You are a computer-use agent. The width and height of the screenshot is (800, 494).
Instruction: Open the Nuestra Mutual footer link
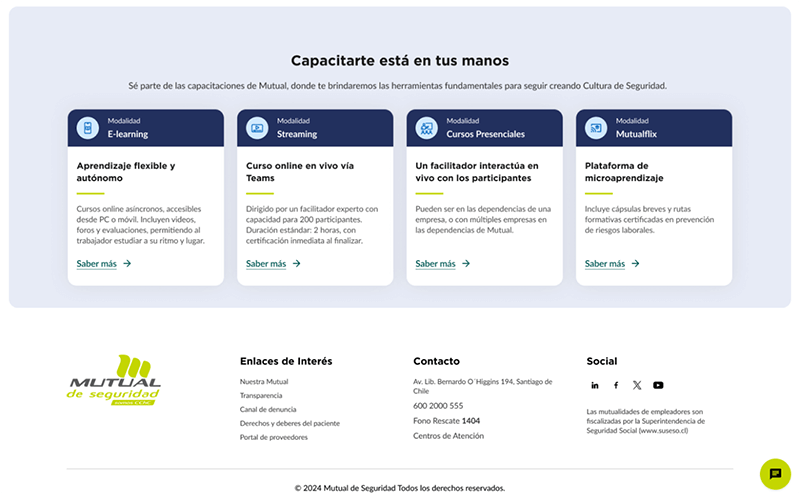264,382
